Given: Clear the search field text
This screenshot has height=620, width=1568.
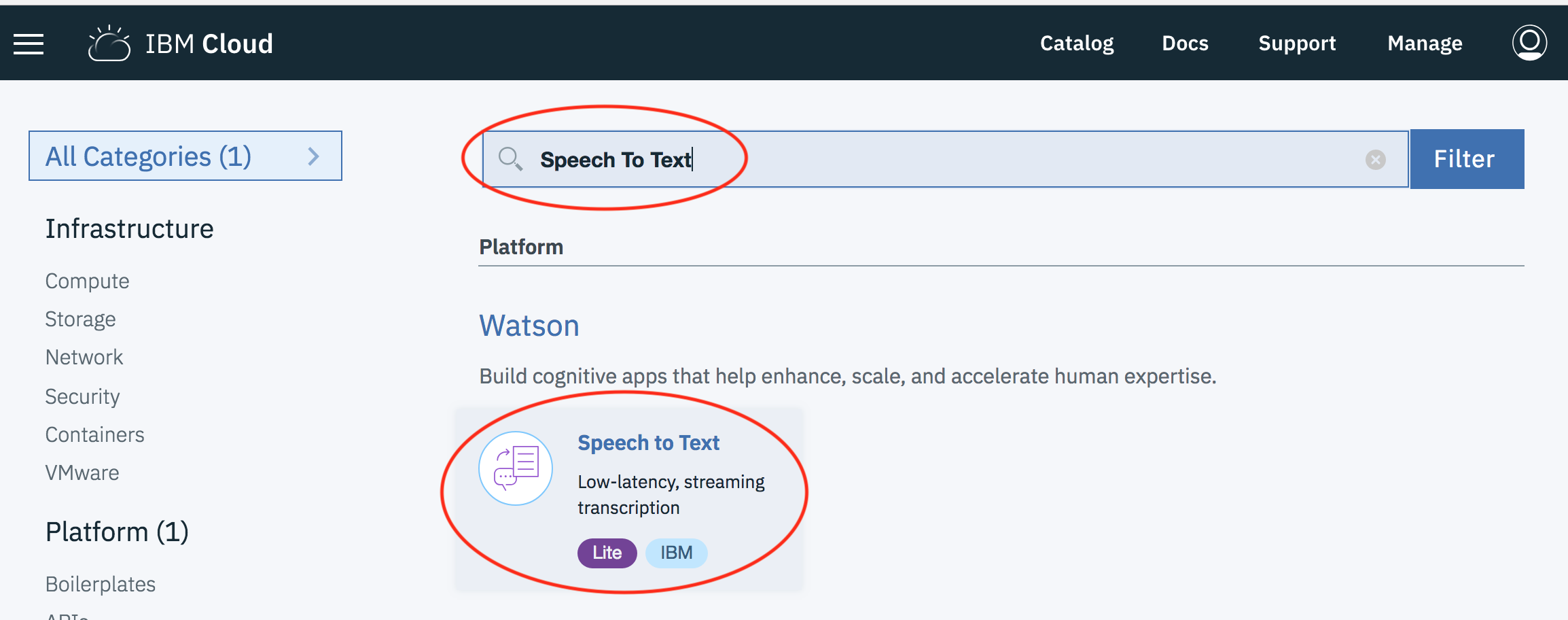Looking at the screenshot, I should click(1375, 160).
